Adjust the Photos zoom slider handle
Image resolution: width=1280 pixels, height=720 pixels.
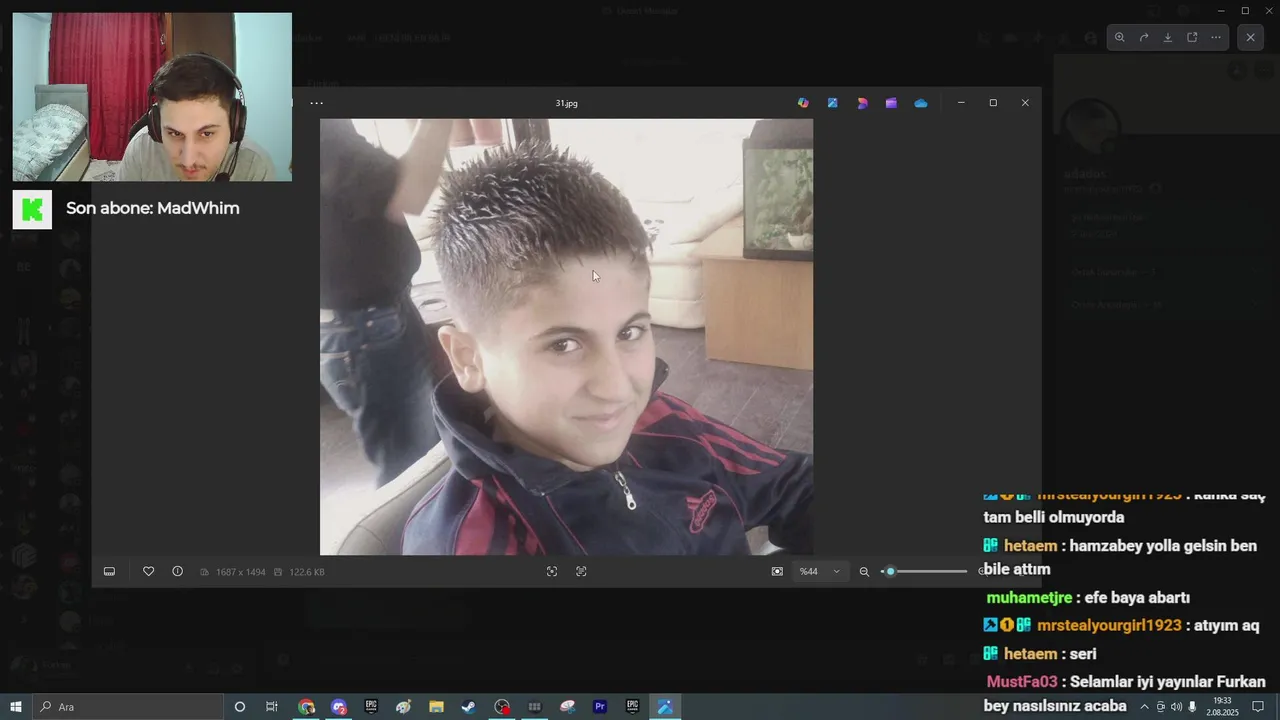pos(890,571)
